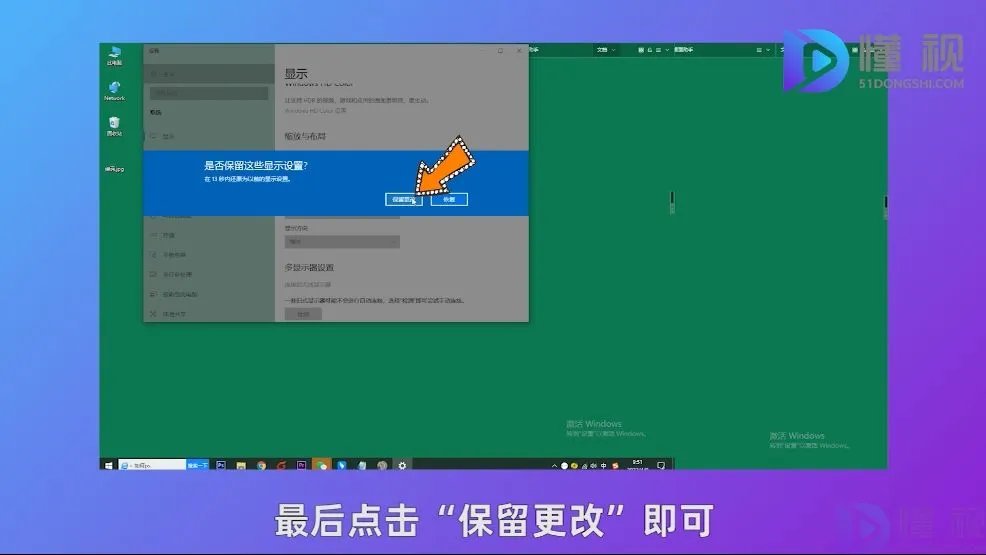Click the 恢复 button in the dialog

point(449,199)
